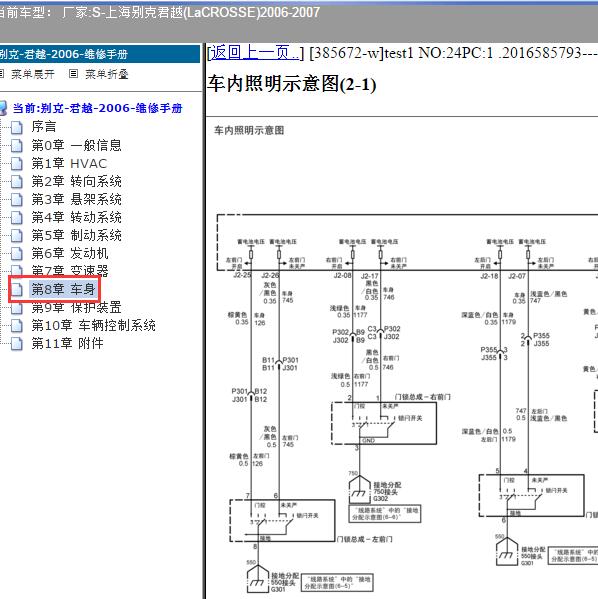Viewport: 598px width, 599px height.
Task: Click connector label J2-08 in diagram
Action: coord(342,275)
